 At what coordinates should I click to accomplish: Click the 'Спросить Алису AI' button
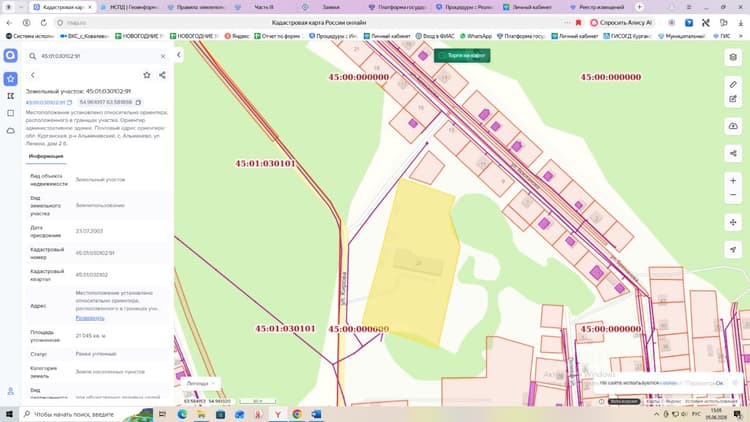[x=621, y=22]
